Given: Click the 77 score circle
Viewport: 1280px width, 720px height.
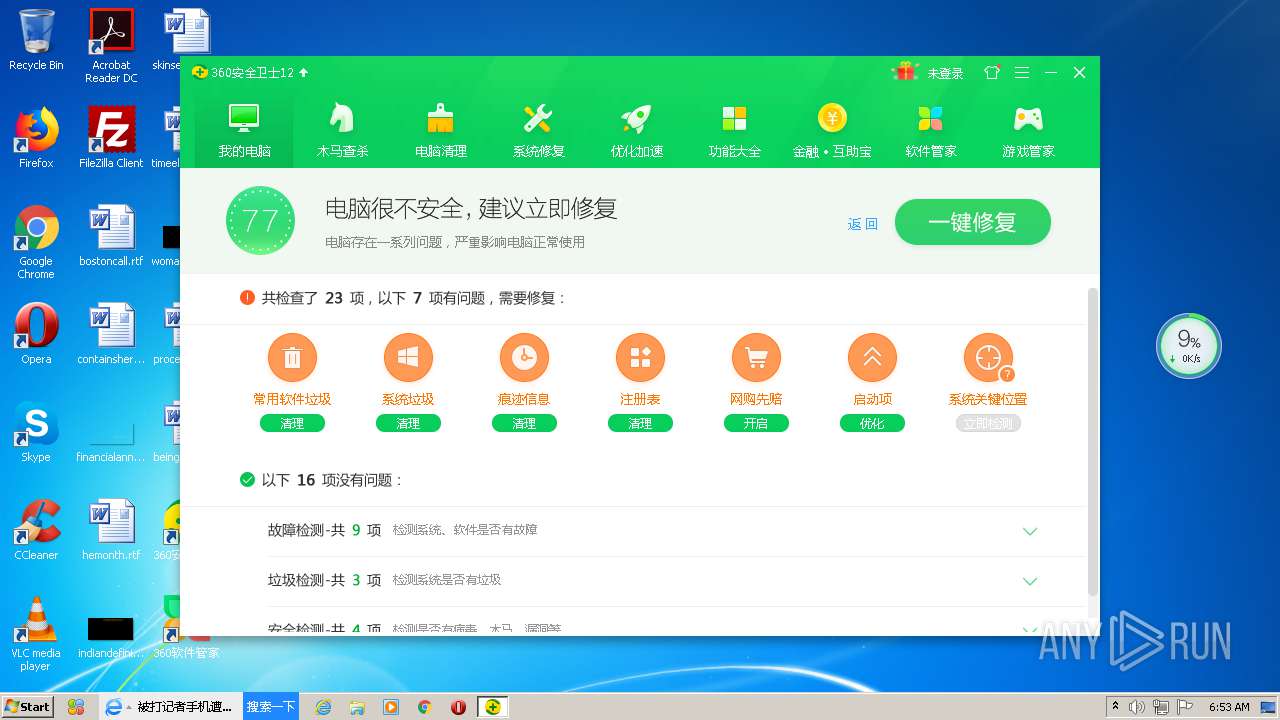Looking at the screenshot, I should point(260,220).
